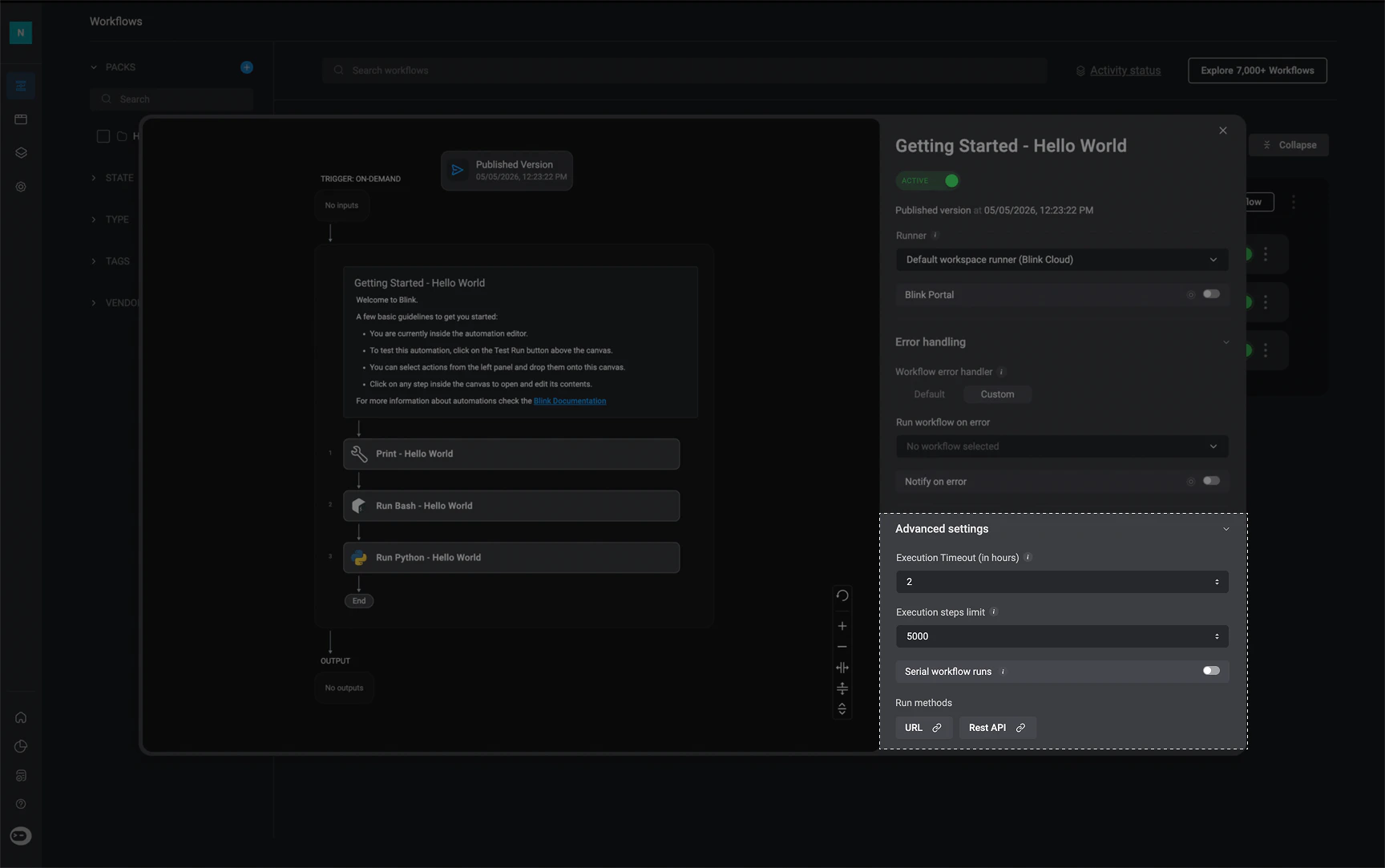Viewport: 1385px width, 868px height.
Task: Open the Run Bash - Hello World step
Action: (x=511, y=506)
